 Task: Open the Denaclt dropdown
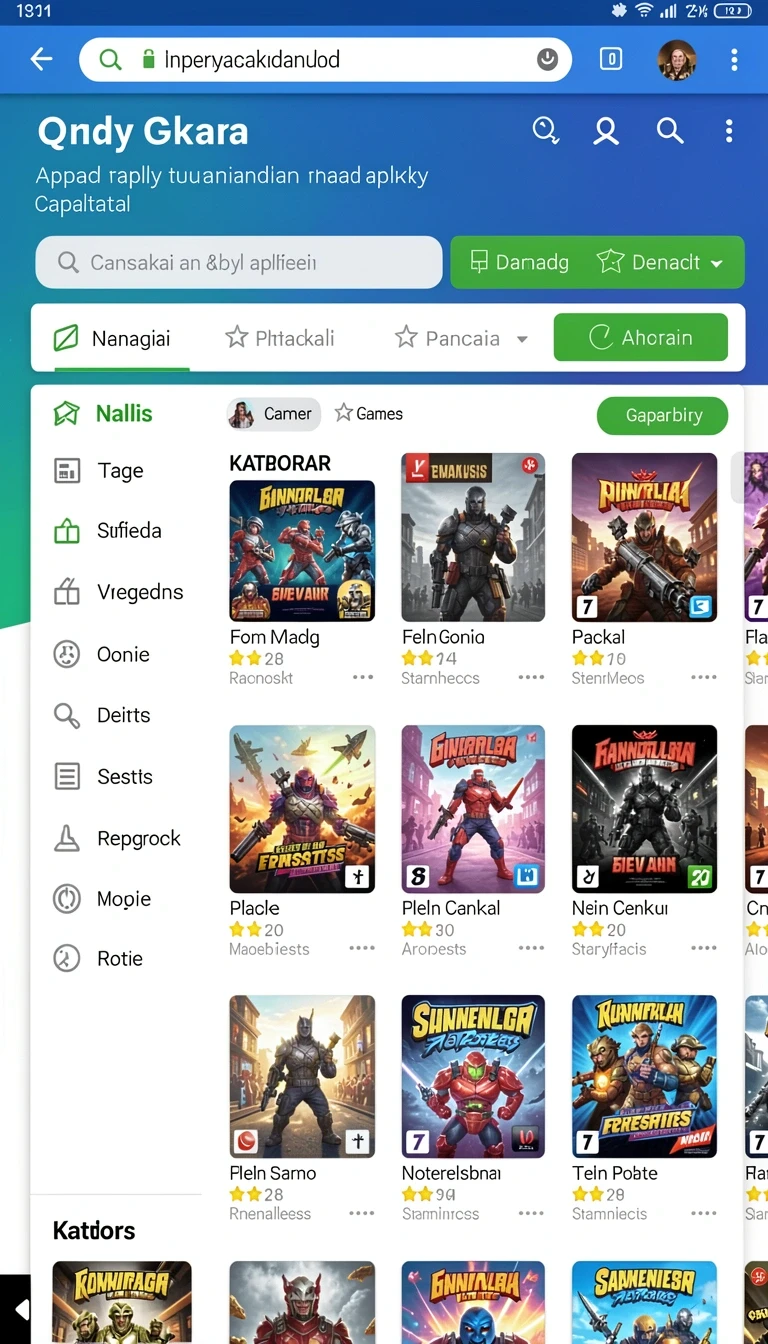tap(660, 262)
